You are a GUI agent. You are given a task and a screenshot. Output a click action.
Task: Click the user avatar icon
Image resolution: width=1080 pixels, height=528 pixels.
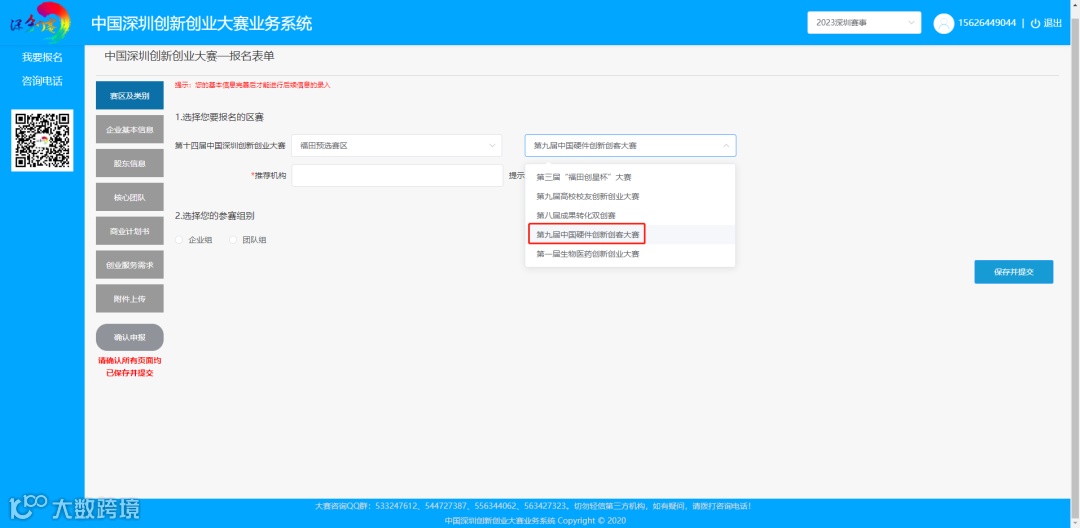pyautogui.click(x=943, y=23)
